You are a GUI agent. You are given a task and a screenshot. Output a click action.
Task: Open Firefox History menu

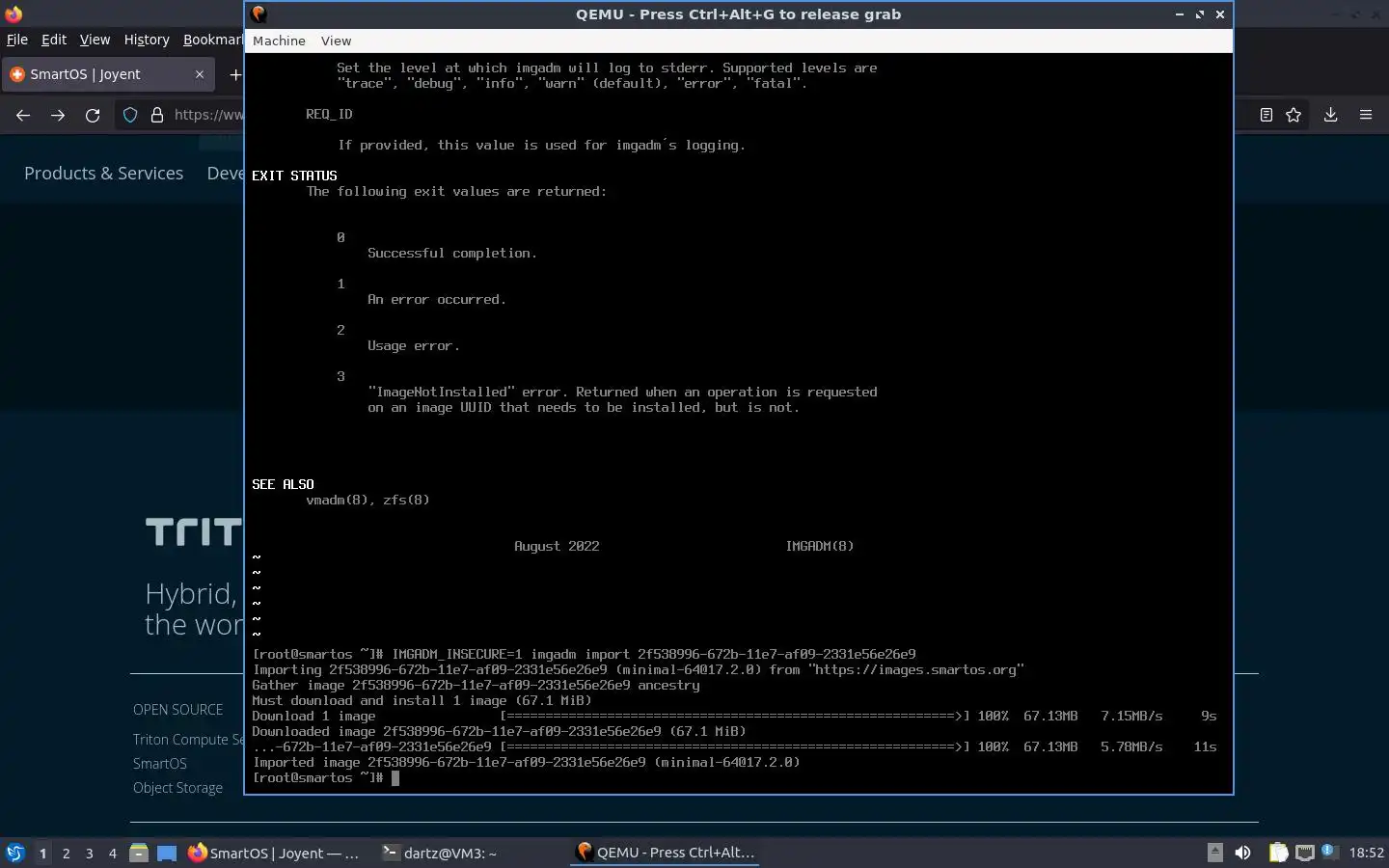coord(147,40)
